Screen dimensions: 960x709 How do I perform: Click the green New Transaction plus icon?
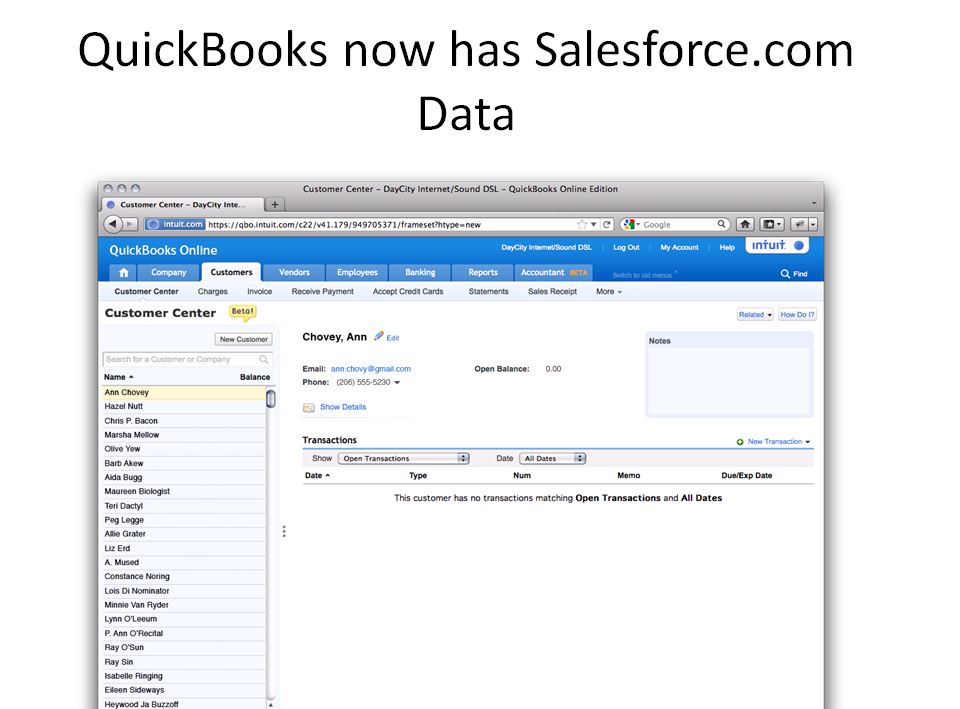click(740, 442)
